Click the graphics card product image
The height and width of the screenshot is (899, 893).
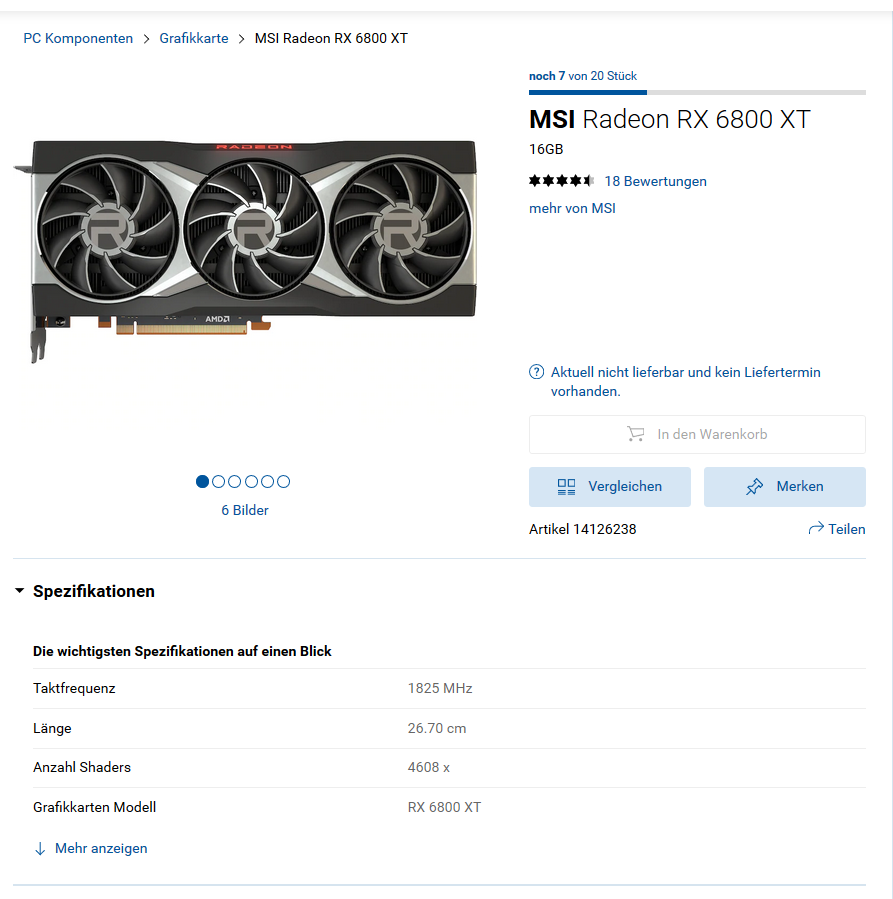pos(245,251)
